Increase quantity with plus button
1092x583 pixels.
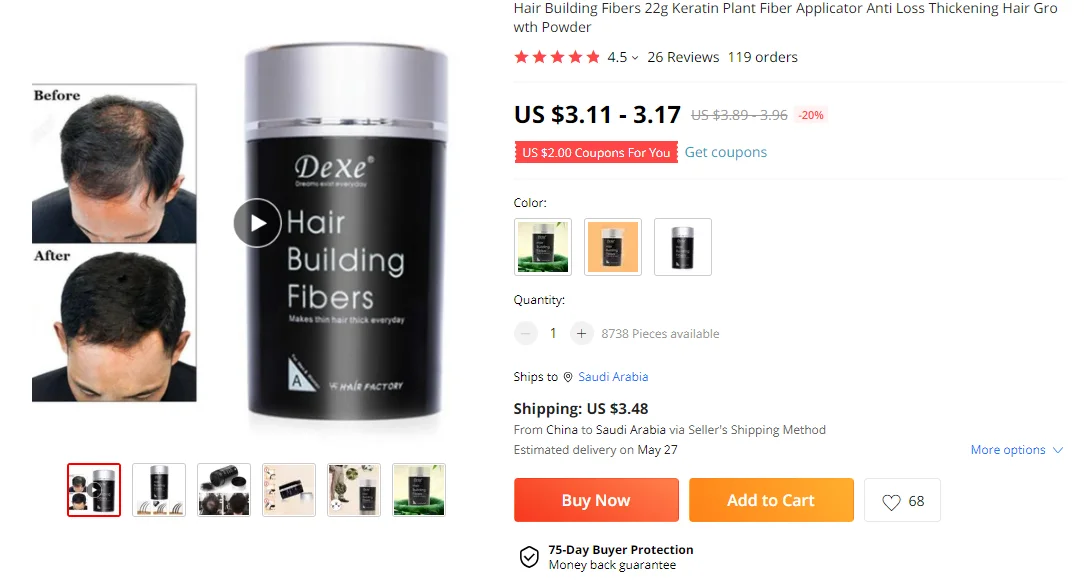[x=581, y=334]
